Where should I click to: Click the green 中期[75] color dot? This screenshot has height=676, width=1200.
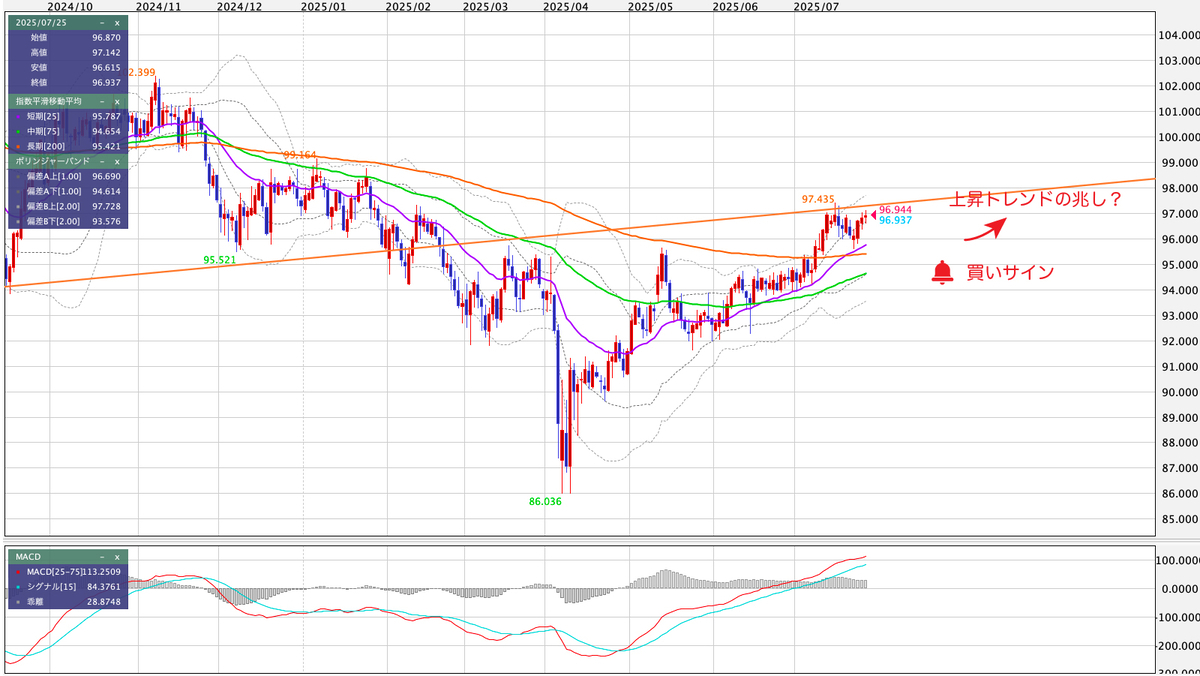click(19, 131)
